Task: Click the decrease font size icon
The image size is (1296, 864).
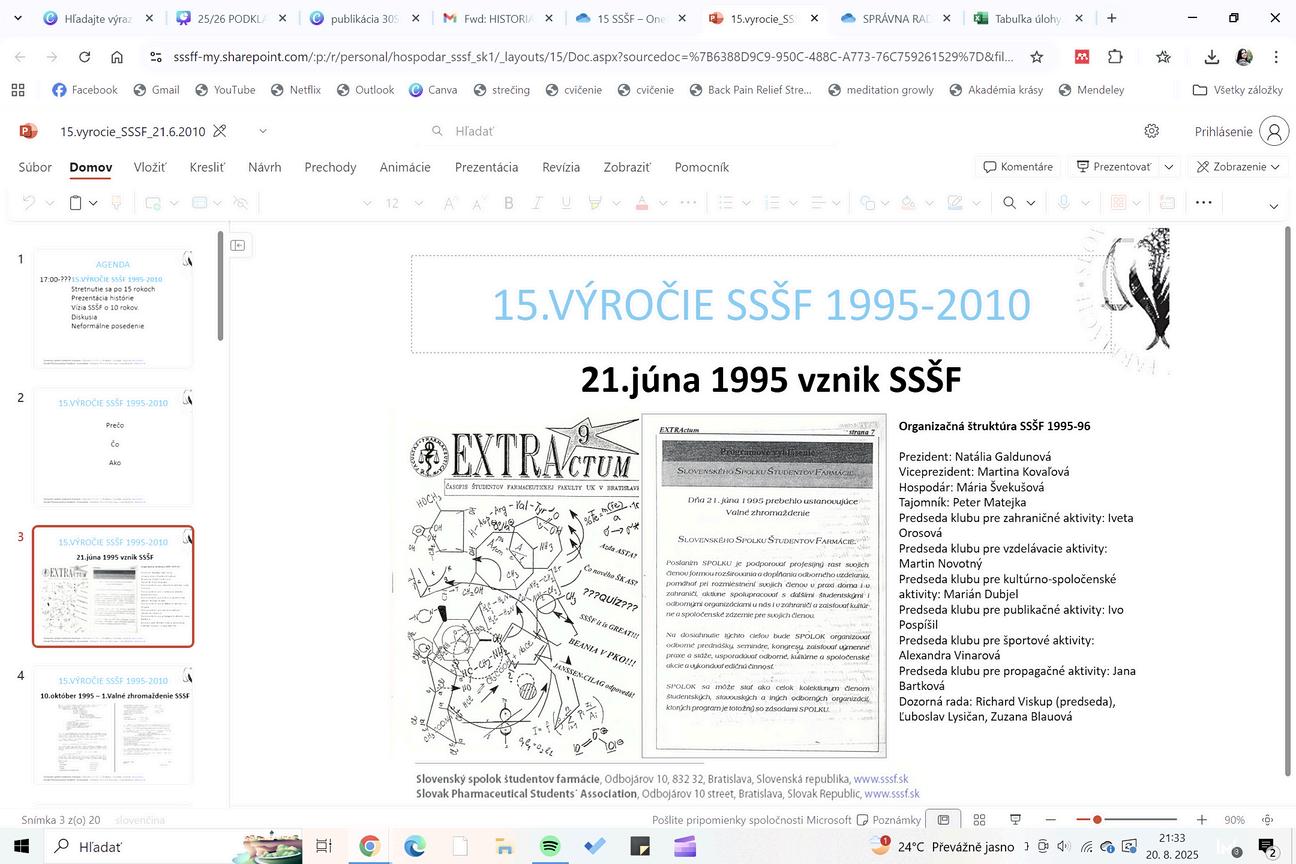Action: pyautogui.click(x=478, y=203)
